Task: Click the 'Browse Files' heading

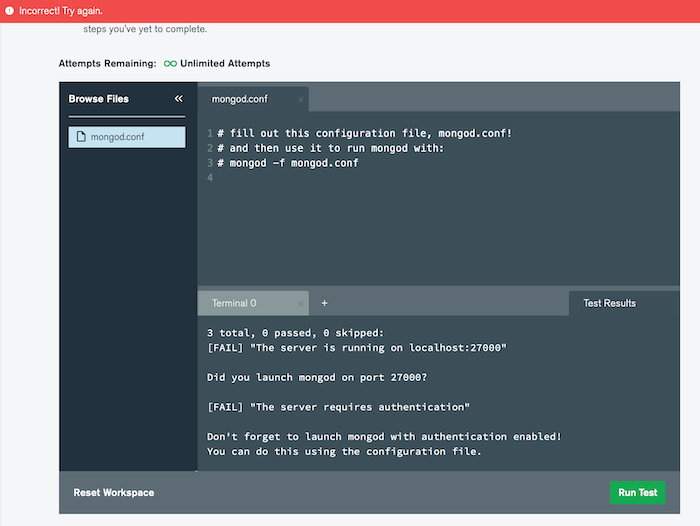Action: point(99,99)
